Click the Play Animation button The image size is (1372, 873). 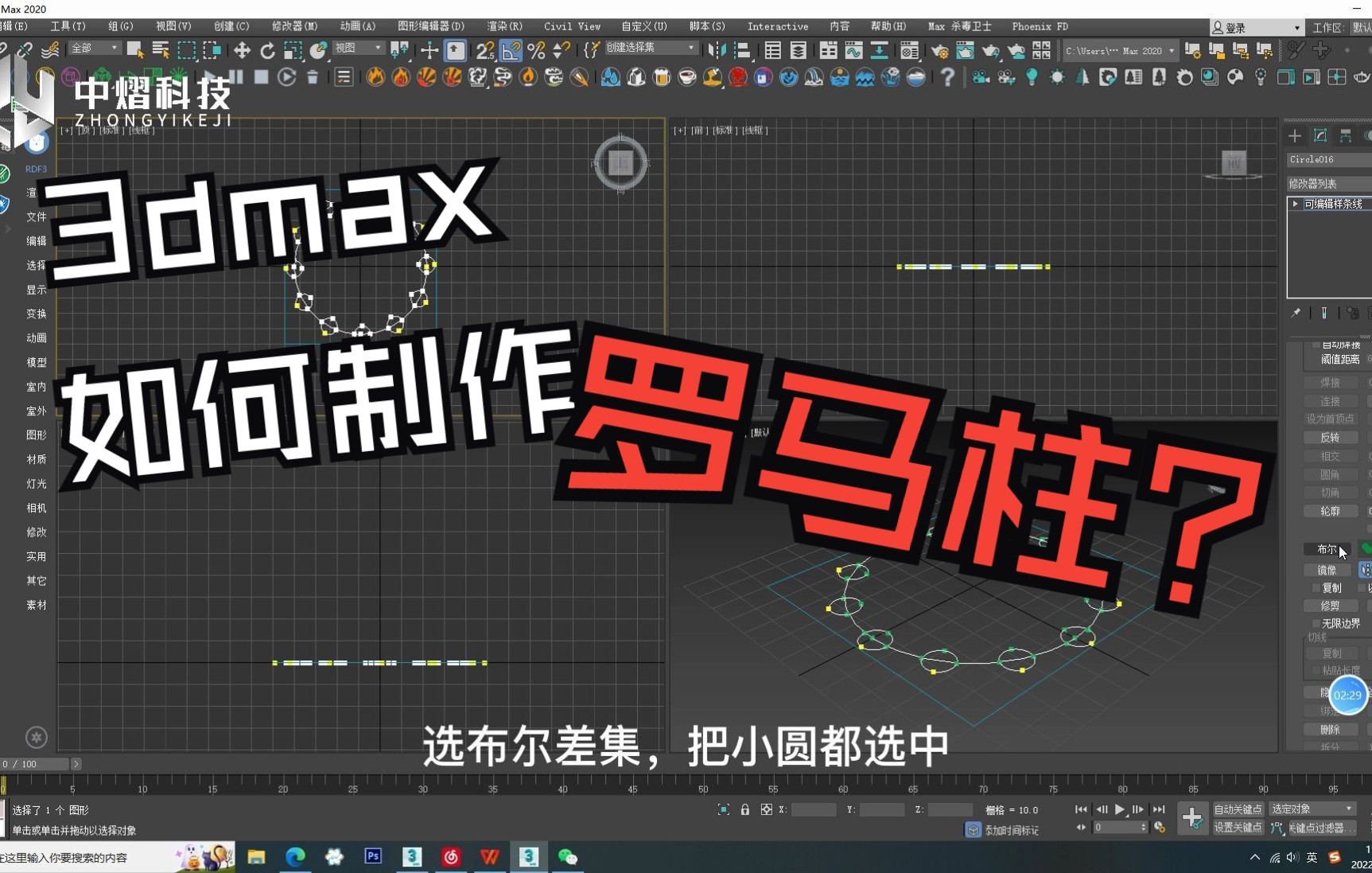pos(1119,809)
